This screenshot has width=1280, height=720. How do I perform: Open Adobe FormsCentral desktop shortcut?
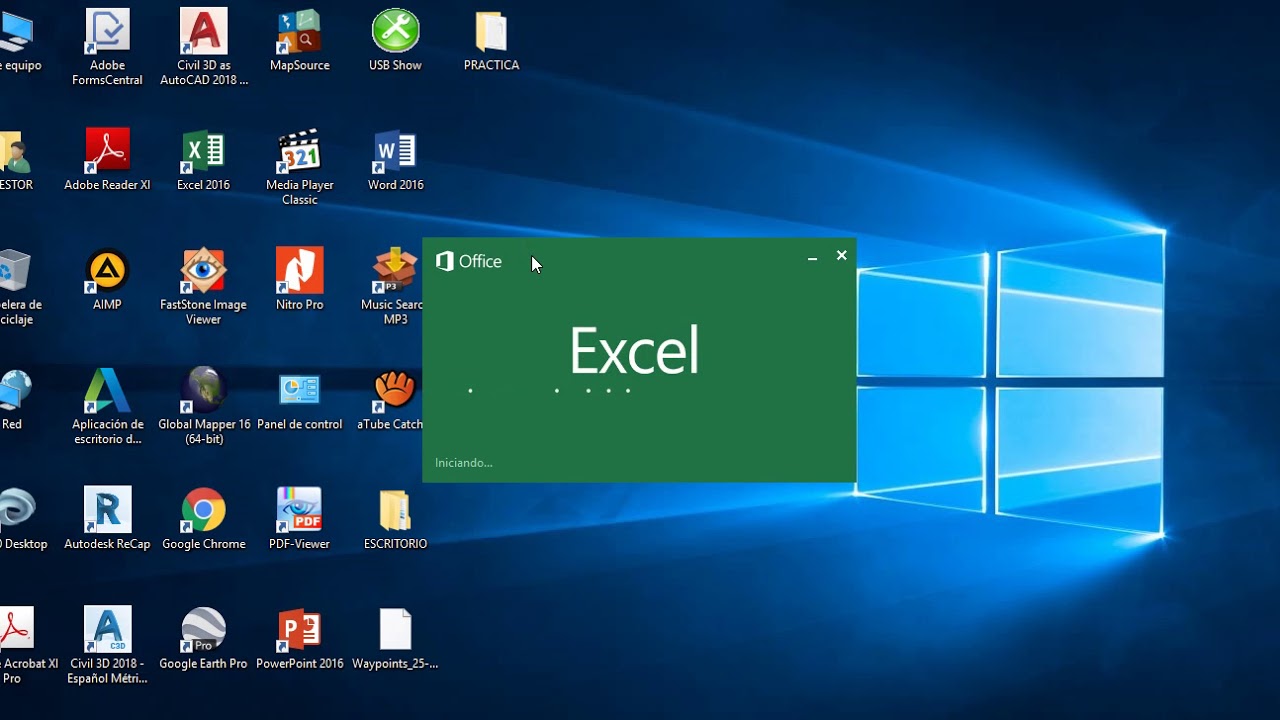(107, 47)
